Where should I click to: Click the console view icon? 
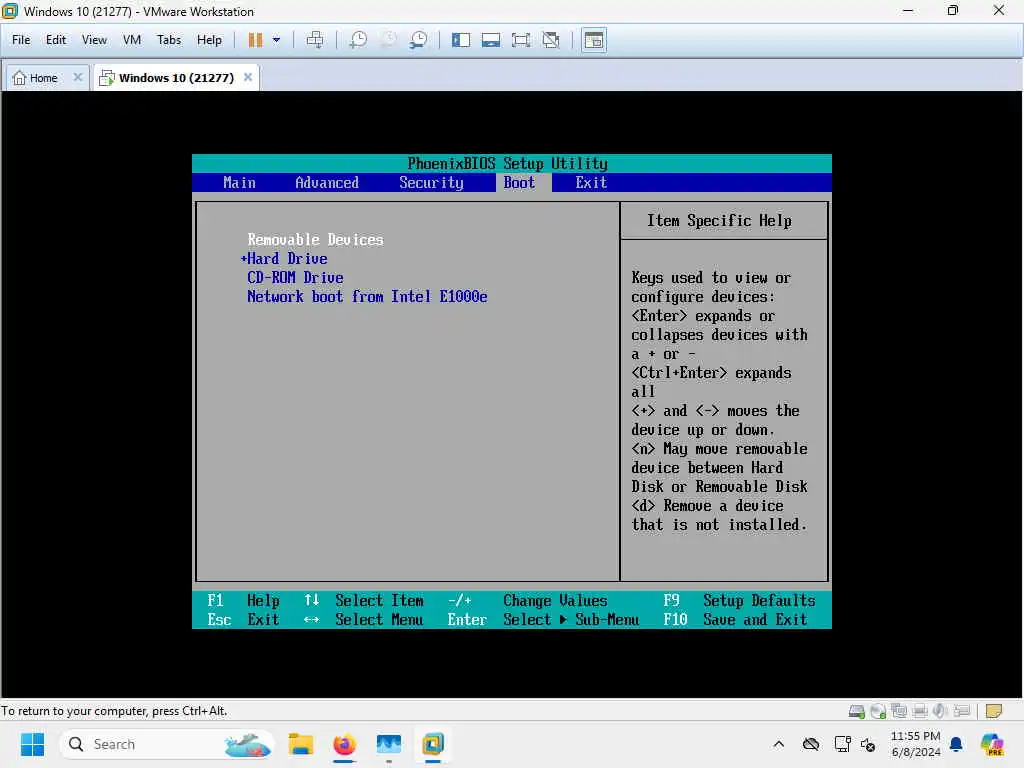point(594,40)
